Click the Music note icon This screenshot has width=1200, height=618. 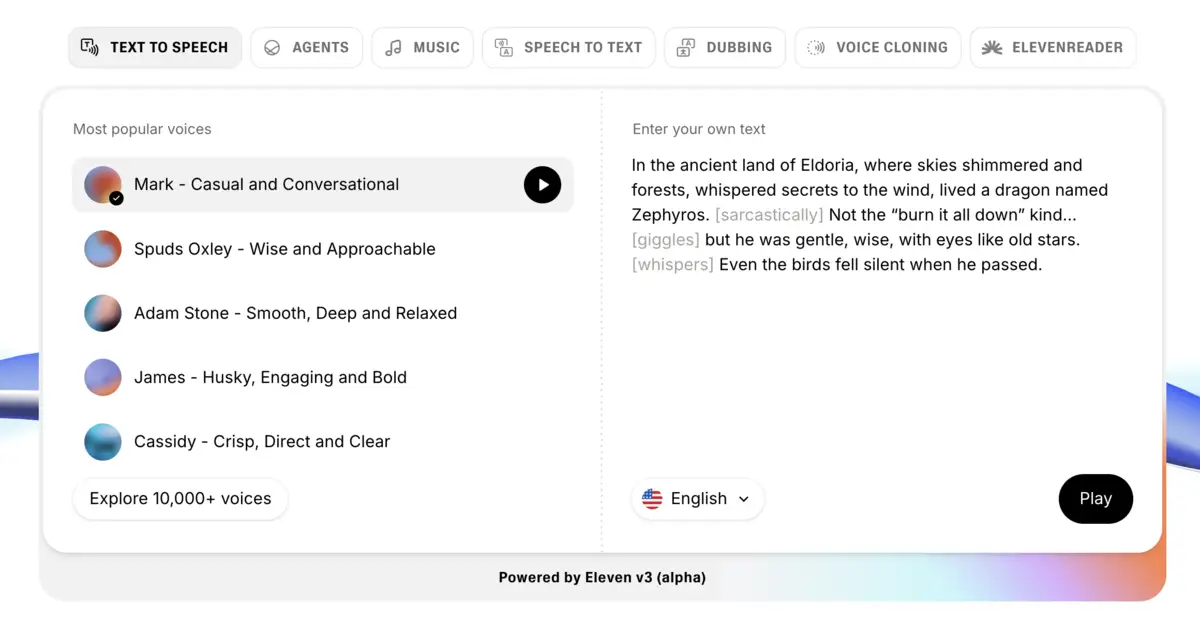tap(394, 47)
